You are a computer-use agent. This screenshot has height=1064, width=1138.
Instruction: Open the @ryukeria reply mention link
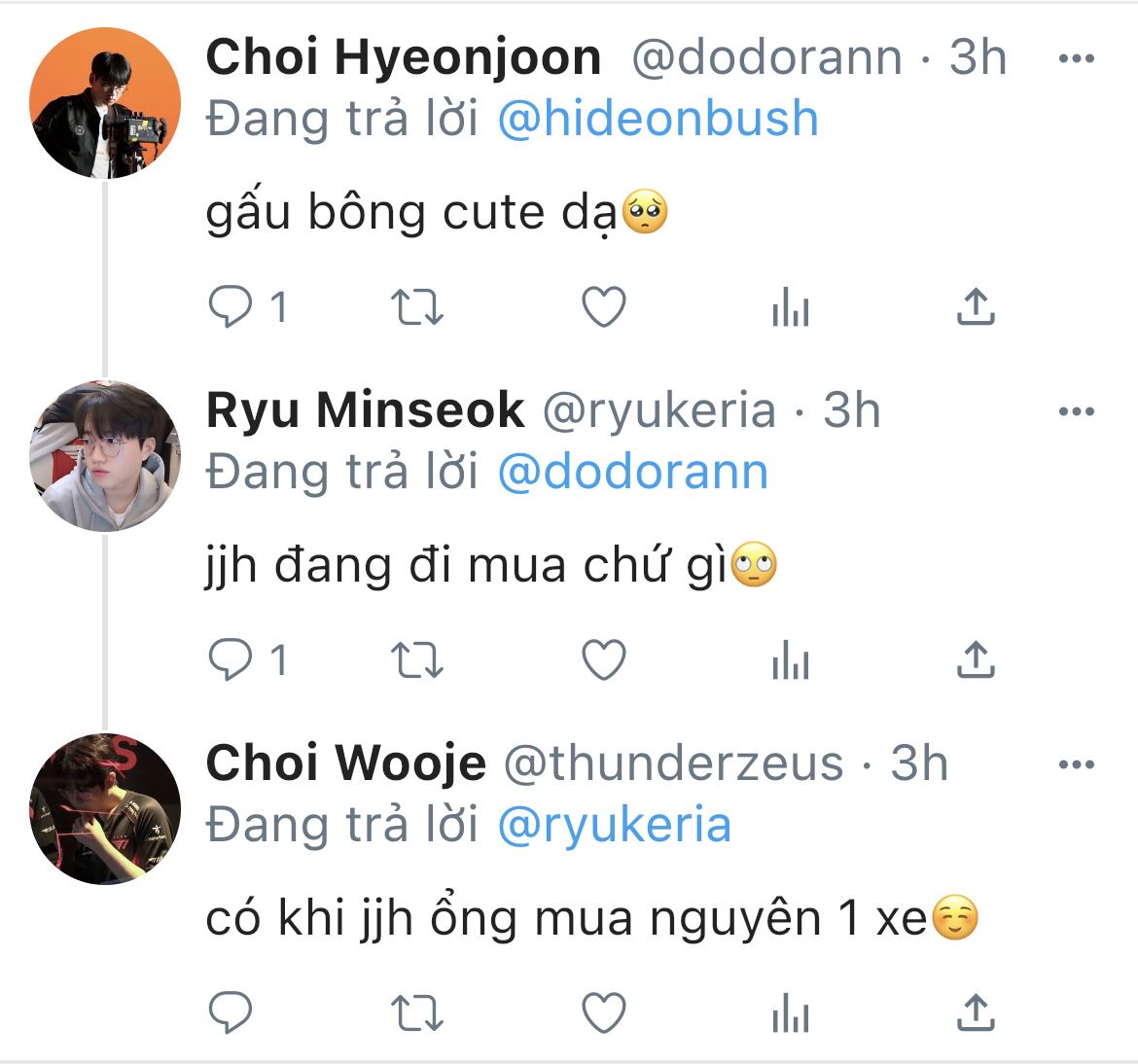[614, 826]
